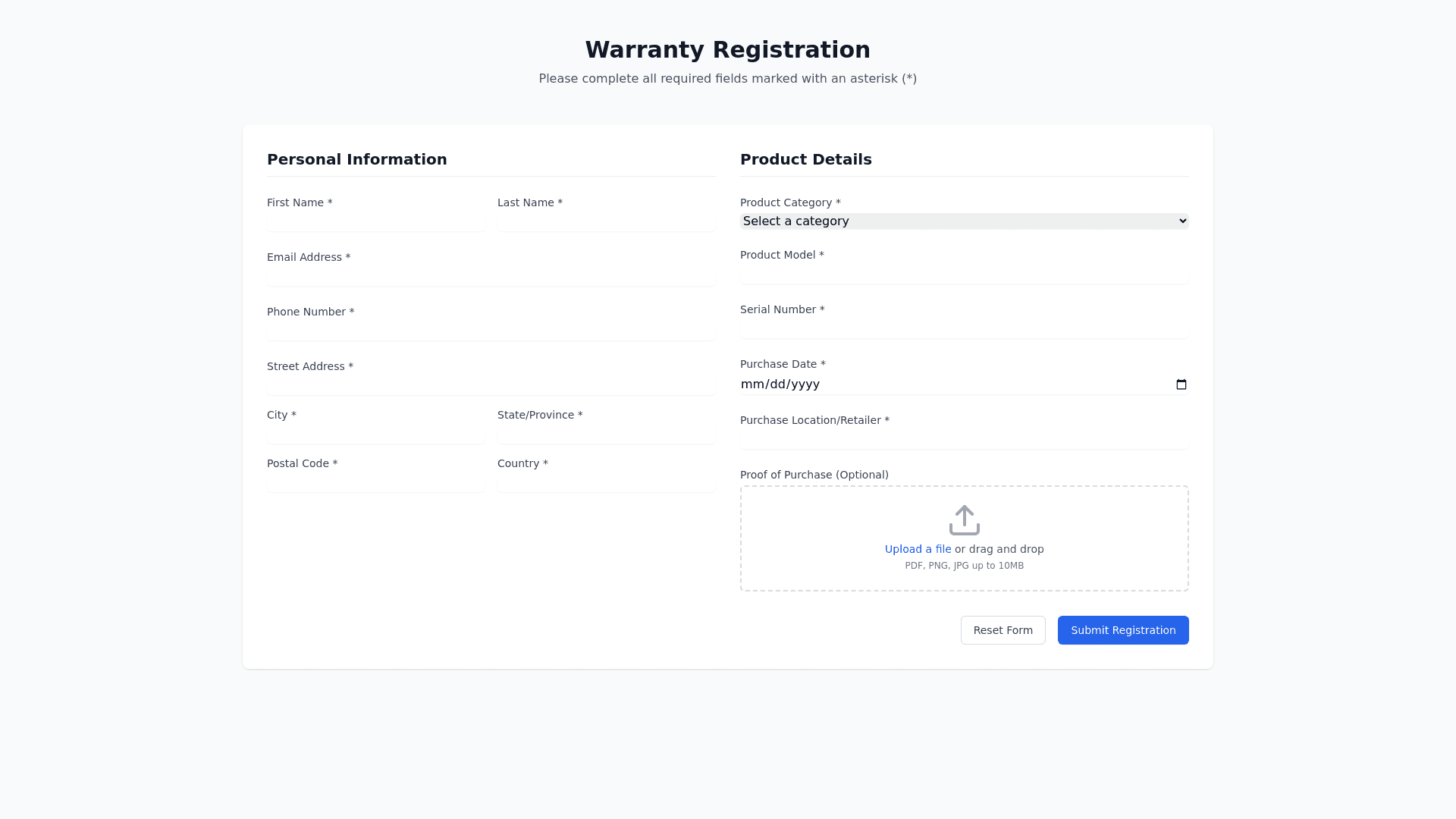Click the Reset Form button

click(1003, 630)
